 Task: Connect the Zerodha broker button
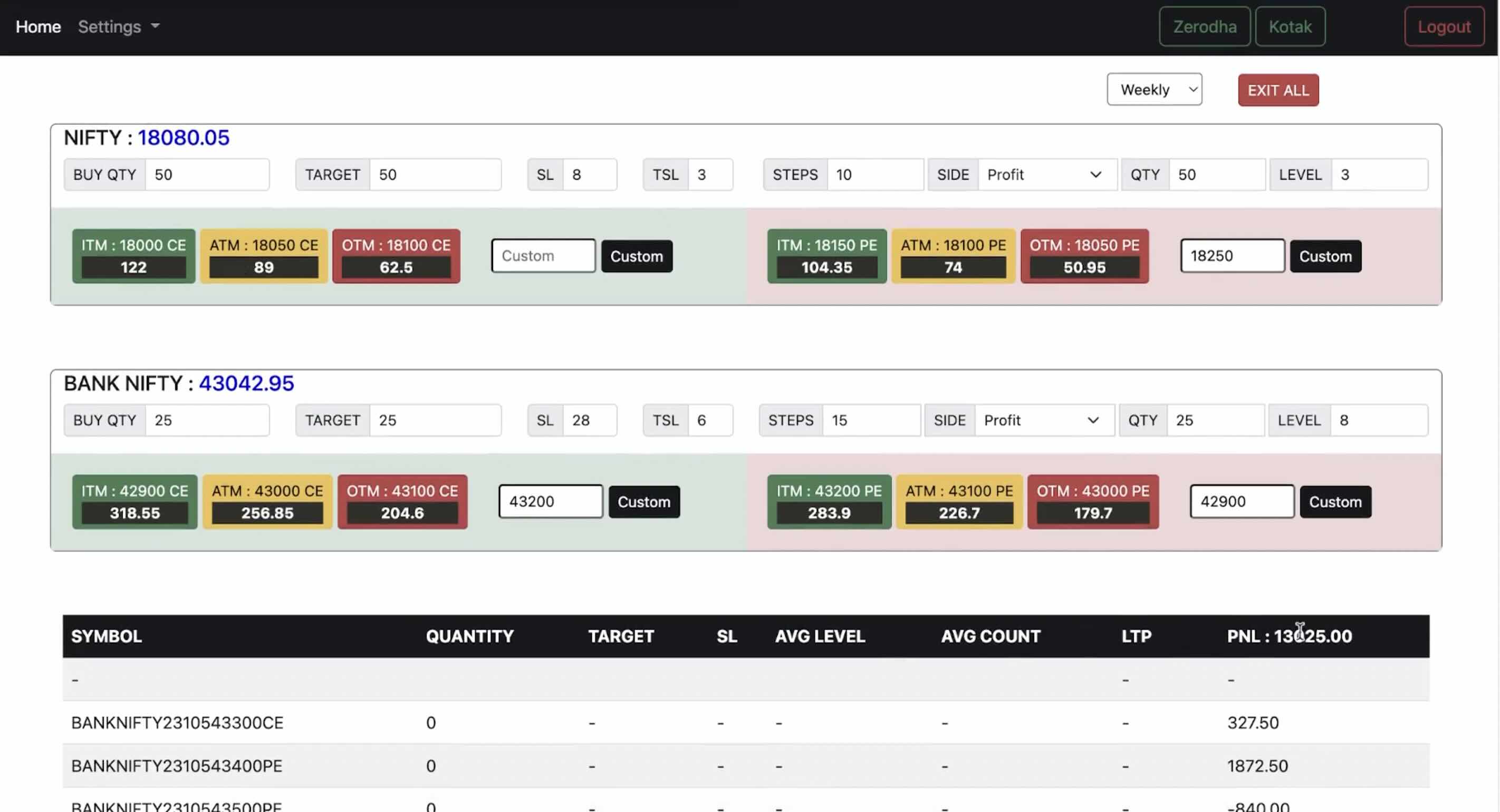click(1204, 27)
